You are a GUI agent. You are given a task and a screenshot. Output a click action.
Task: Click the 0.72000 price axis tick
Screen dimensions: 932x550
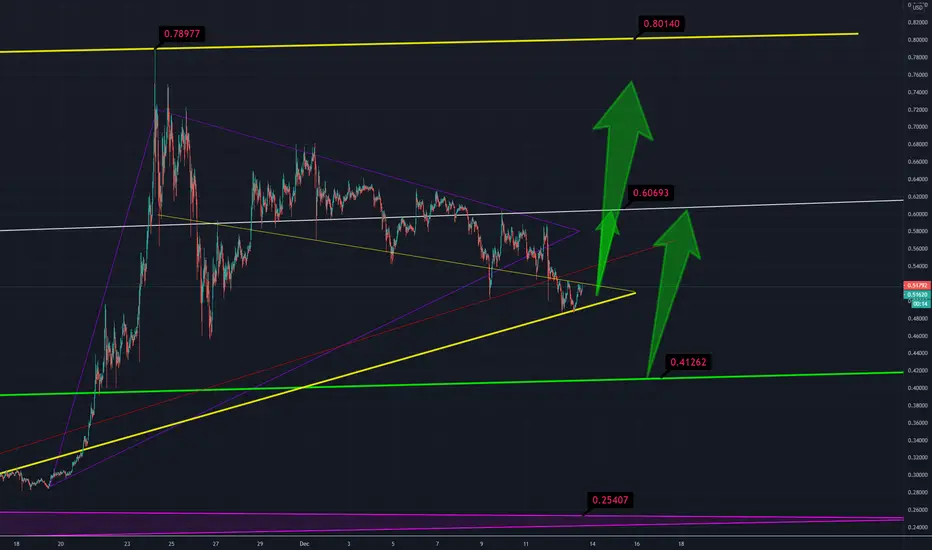918,110
